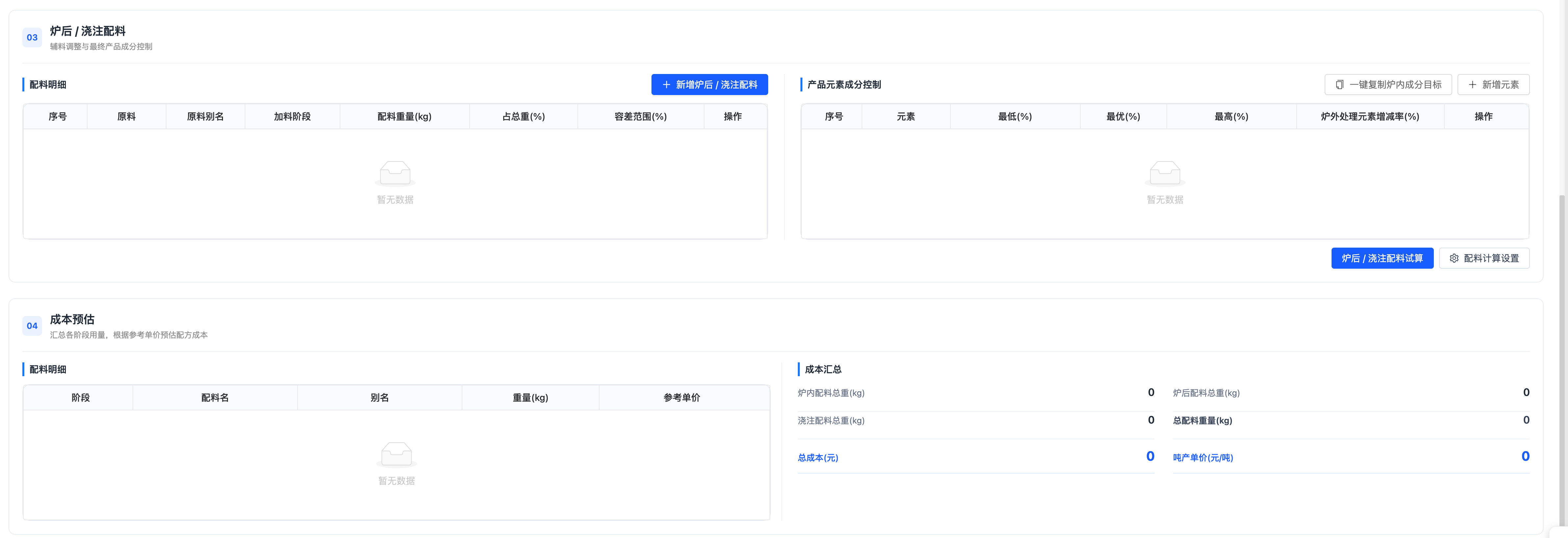Click the 03 section badge
Viewport: 1568px width, 538px height.
[32, 37]
